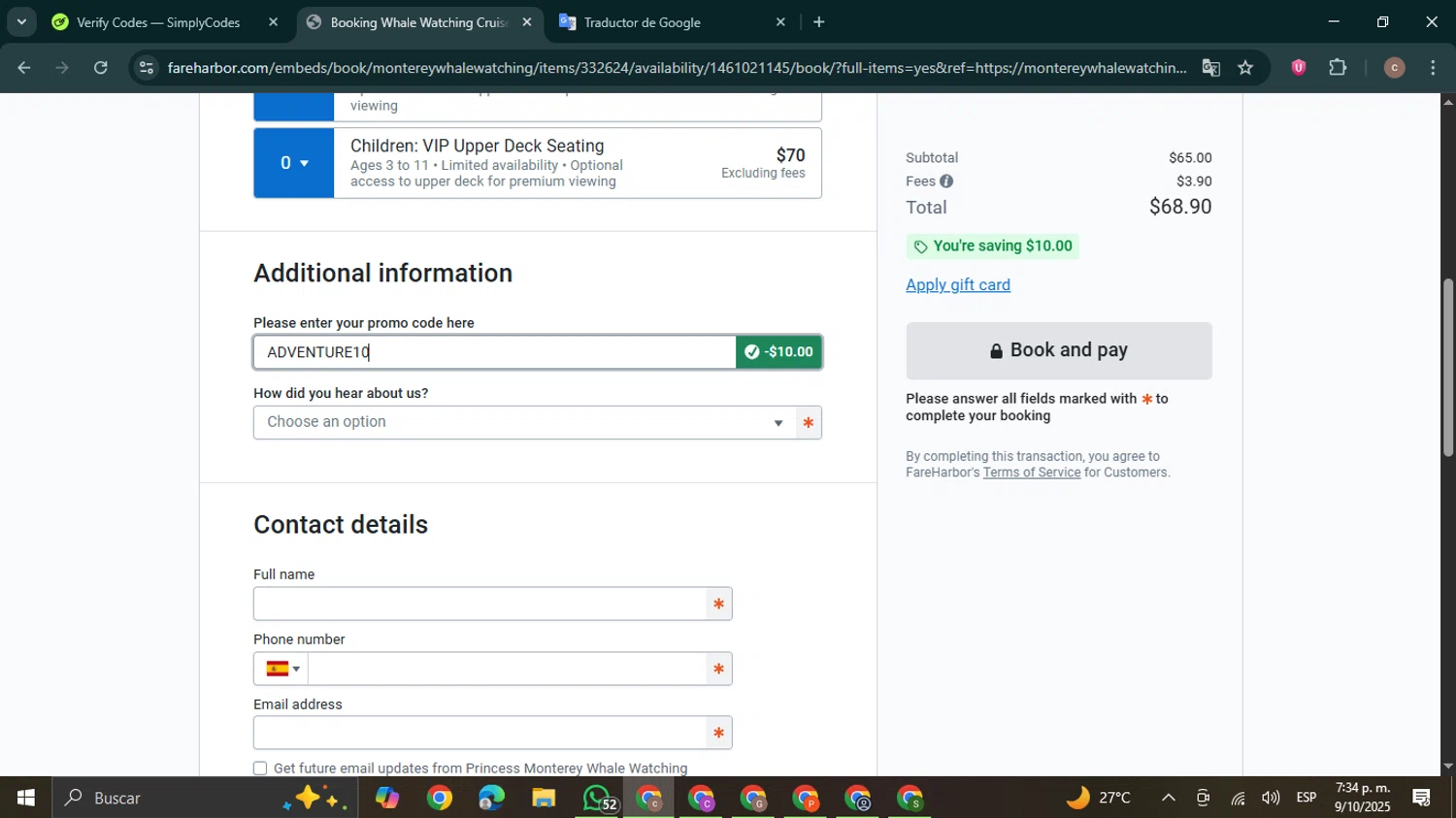Image resolution: width=1456 pixels, height=818 pixels.
Task: Open Copilot from the taskbar
Action: pos(387,798)
